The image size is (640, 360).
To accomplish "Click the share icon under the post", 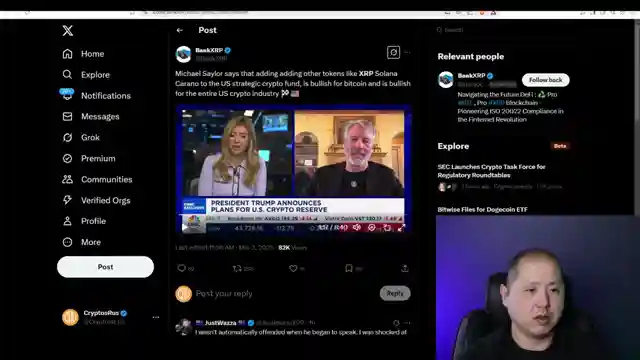I will click(404, 268).
